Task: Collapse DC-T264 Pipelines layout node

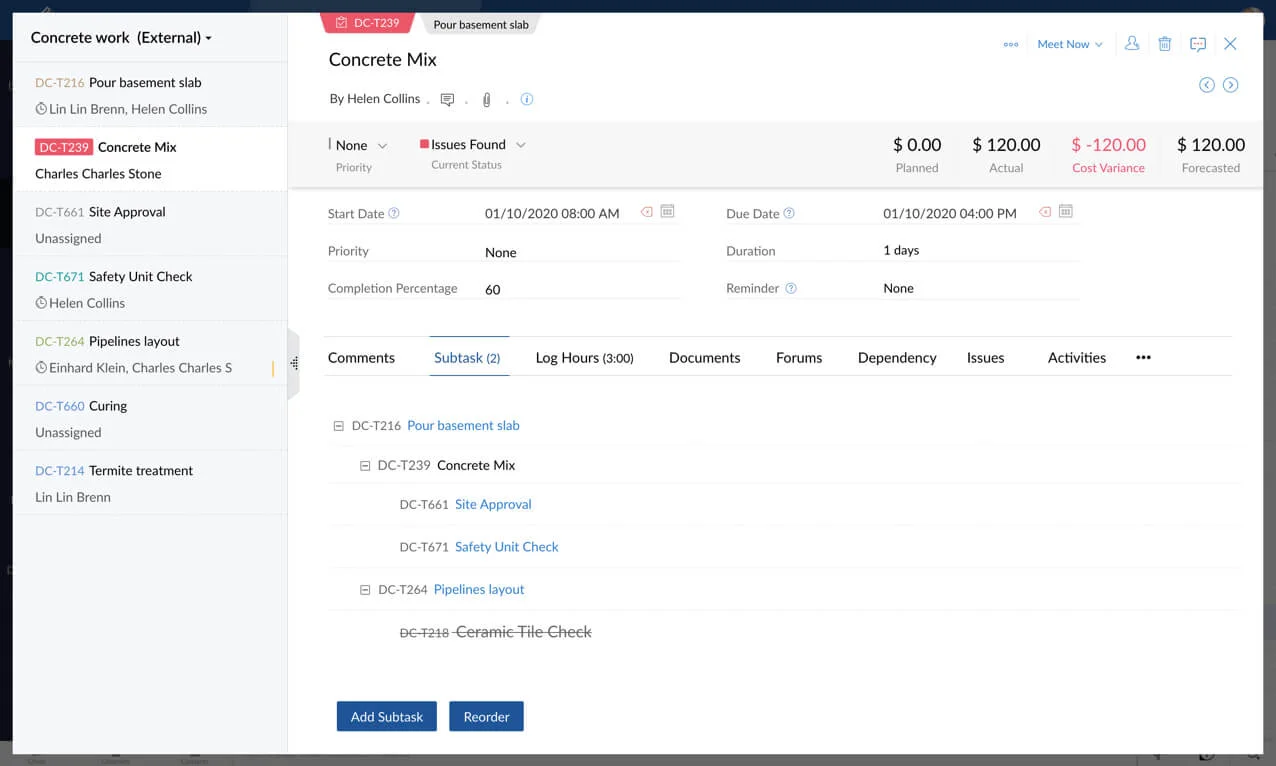Action: point(365,590)
